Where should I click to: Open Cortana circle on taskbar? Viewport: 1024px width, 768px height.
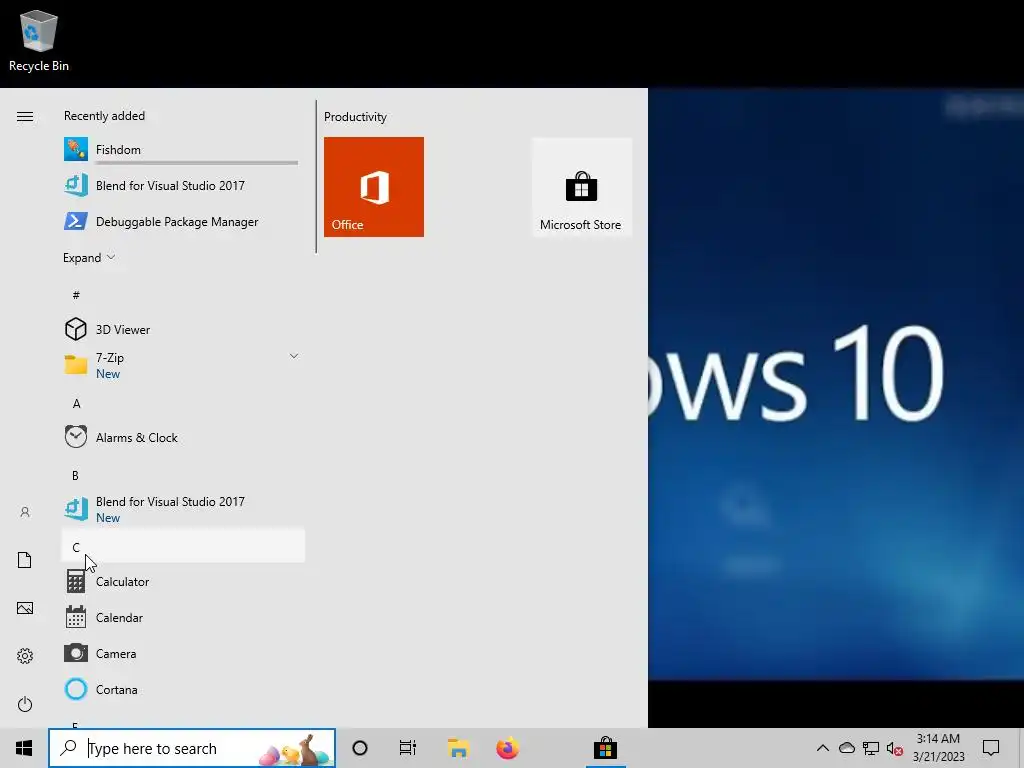point(360,748)
